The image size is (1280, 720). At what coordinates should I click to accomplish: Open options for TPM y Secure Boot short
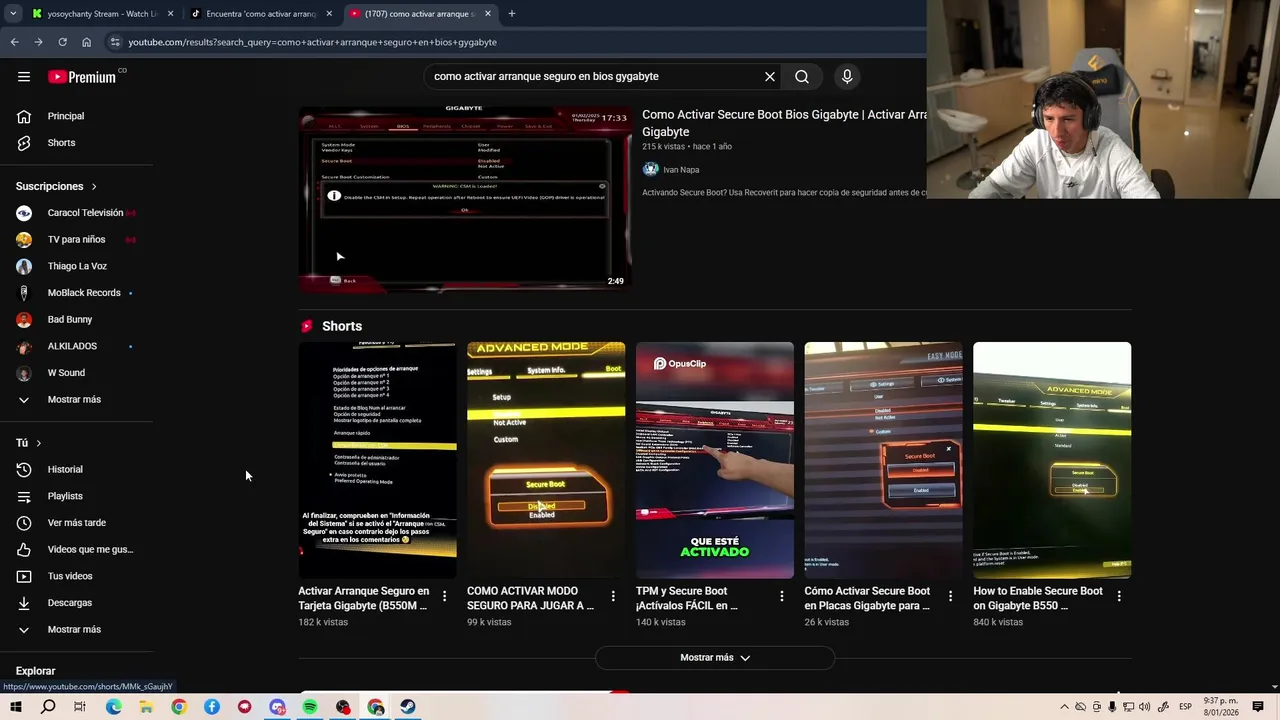[782, 596]
